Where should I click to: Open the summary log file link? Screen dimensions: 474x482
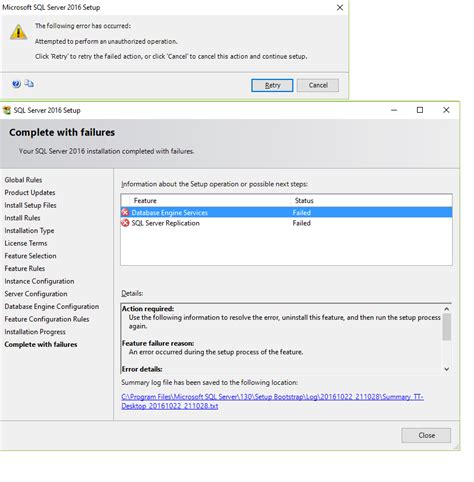click(x=272, y=401)
